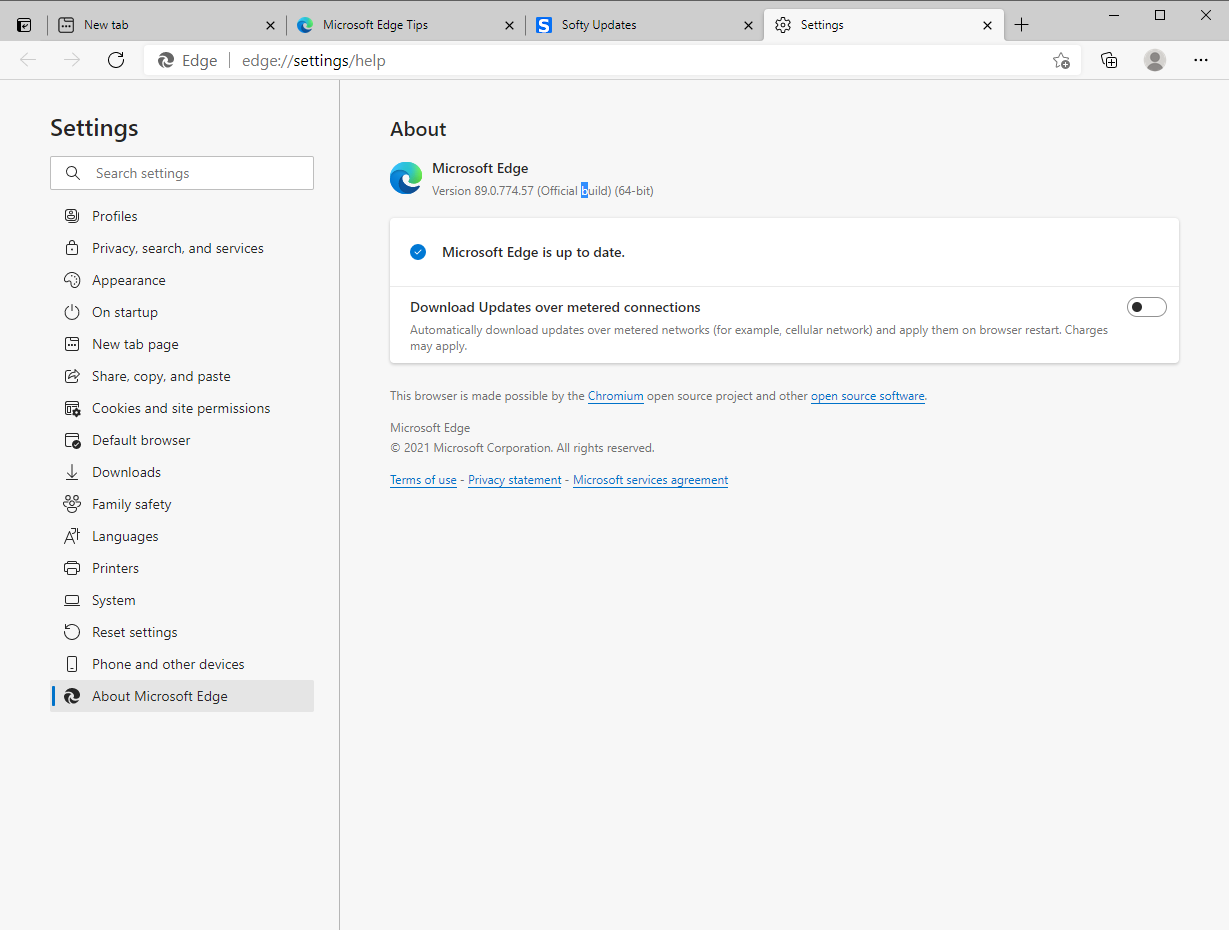This screenshot has width=1229, height=930.
Task: Click the Share, copy, and paste icon
Action: tap(72, 376)
